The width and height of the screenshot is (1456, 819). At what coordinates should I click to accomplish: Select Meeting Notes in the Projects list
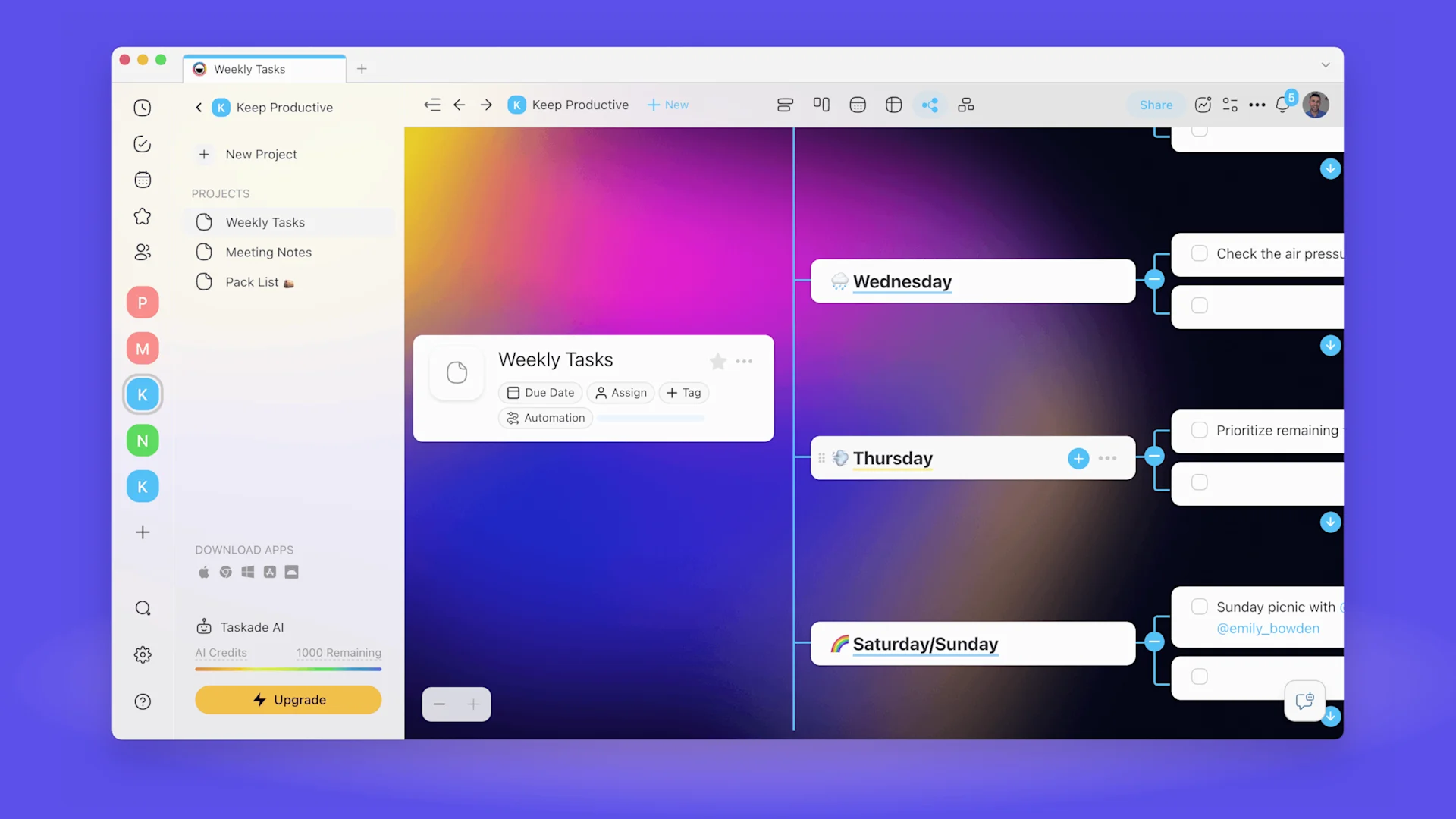[268, 252]
